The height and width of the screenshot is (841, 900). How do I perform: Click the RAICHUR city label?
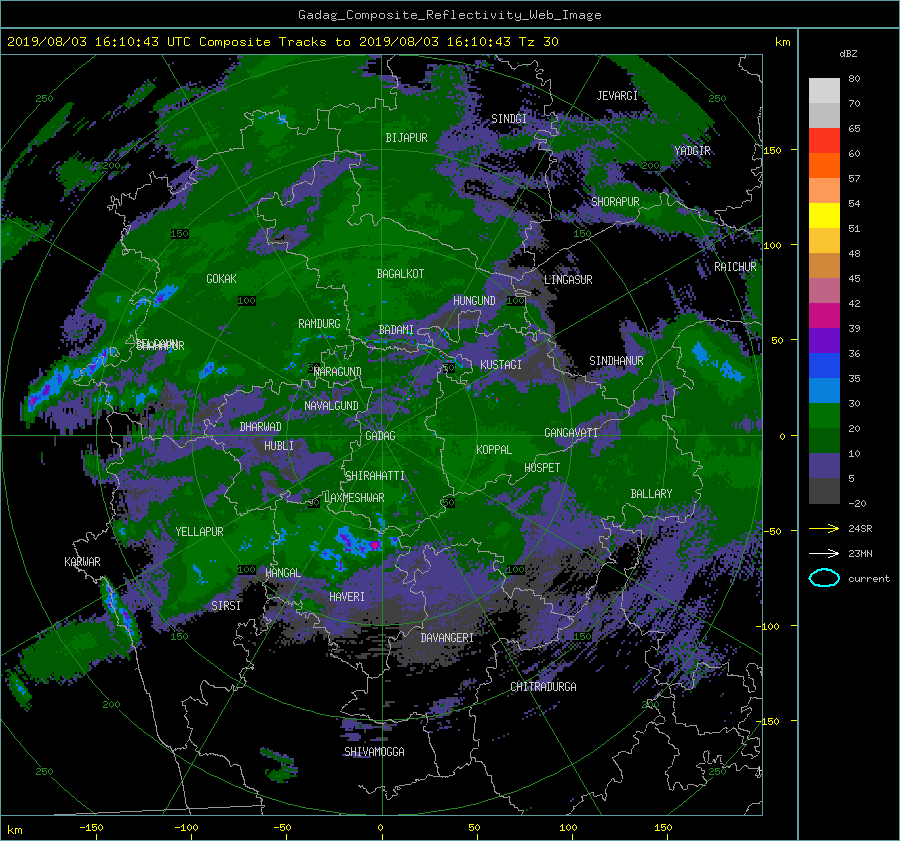[x=735, y=267]
